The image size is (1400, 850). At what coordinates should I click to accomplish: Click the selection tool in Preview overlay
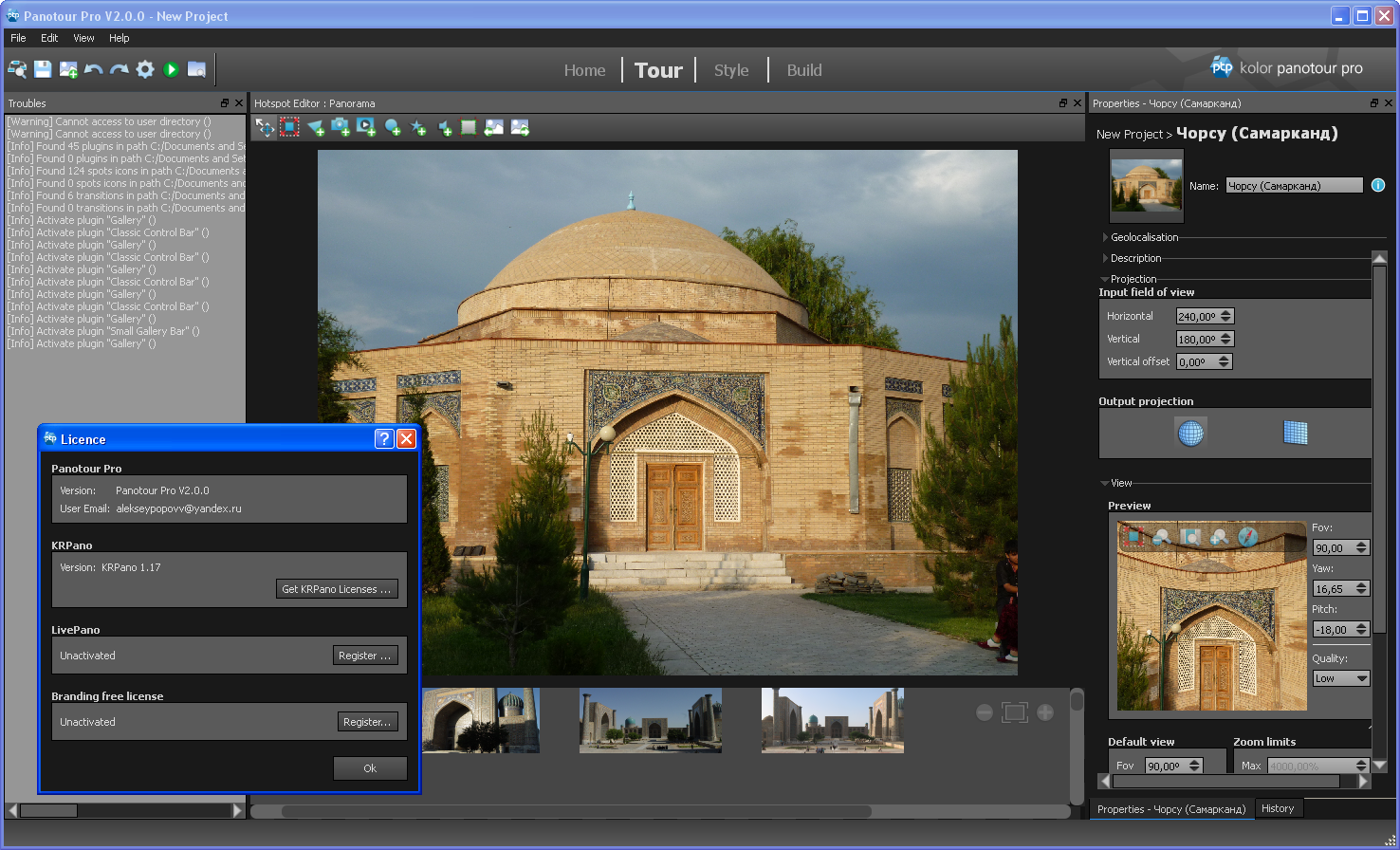pyautogui.click(x=1133, y=537)
